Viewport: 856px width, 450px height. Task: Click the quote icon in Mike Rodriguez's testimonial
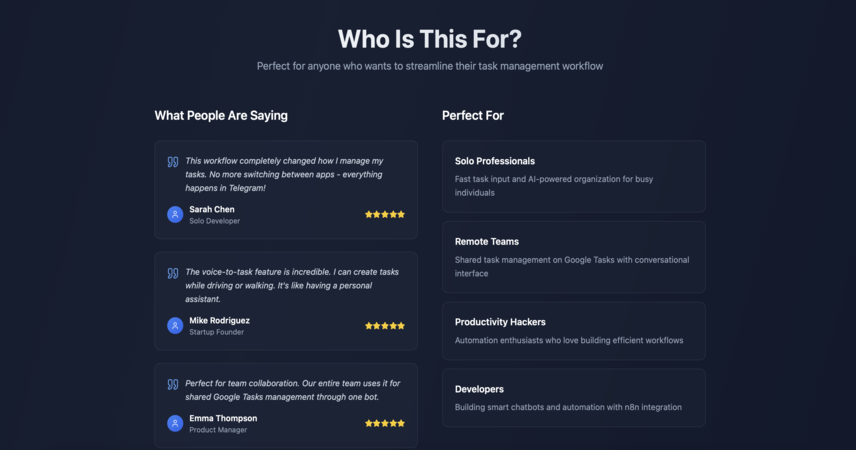point(173,273)
